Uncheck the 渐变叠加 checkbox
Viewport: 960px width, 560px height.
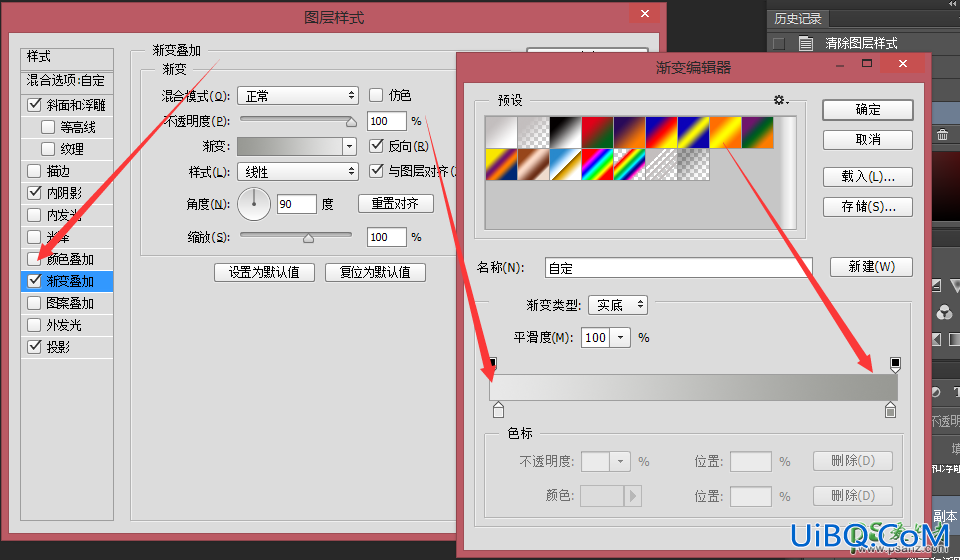point(34,281)
